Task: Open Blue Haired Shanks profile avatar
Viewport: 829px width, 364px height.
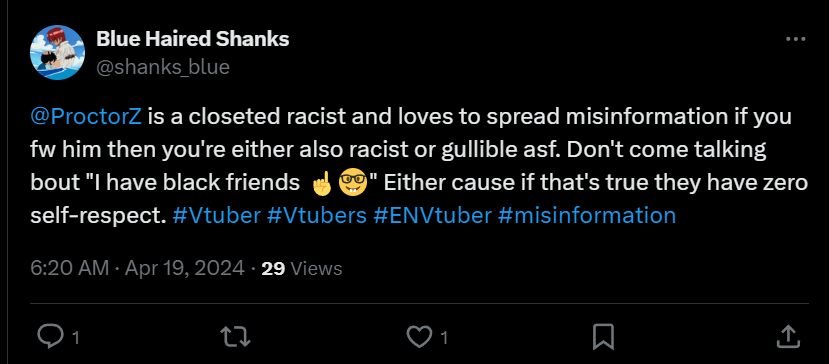Action: click(x=57, y=52)
